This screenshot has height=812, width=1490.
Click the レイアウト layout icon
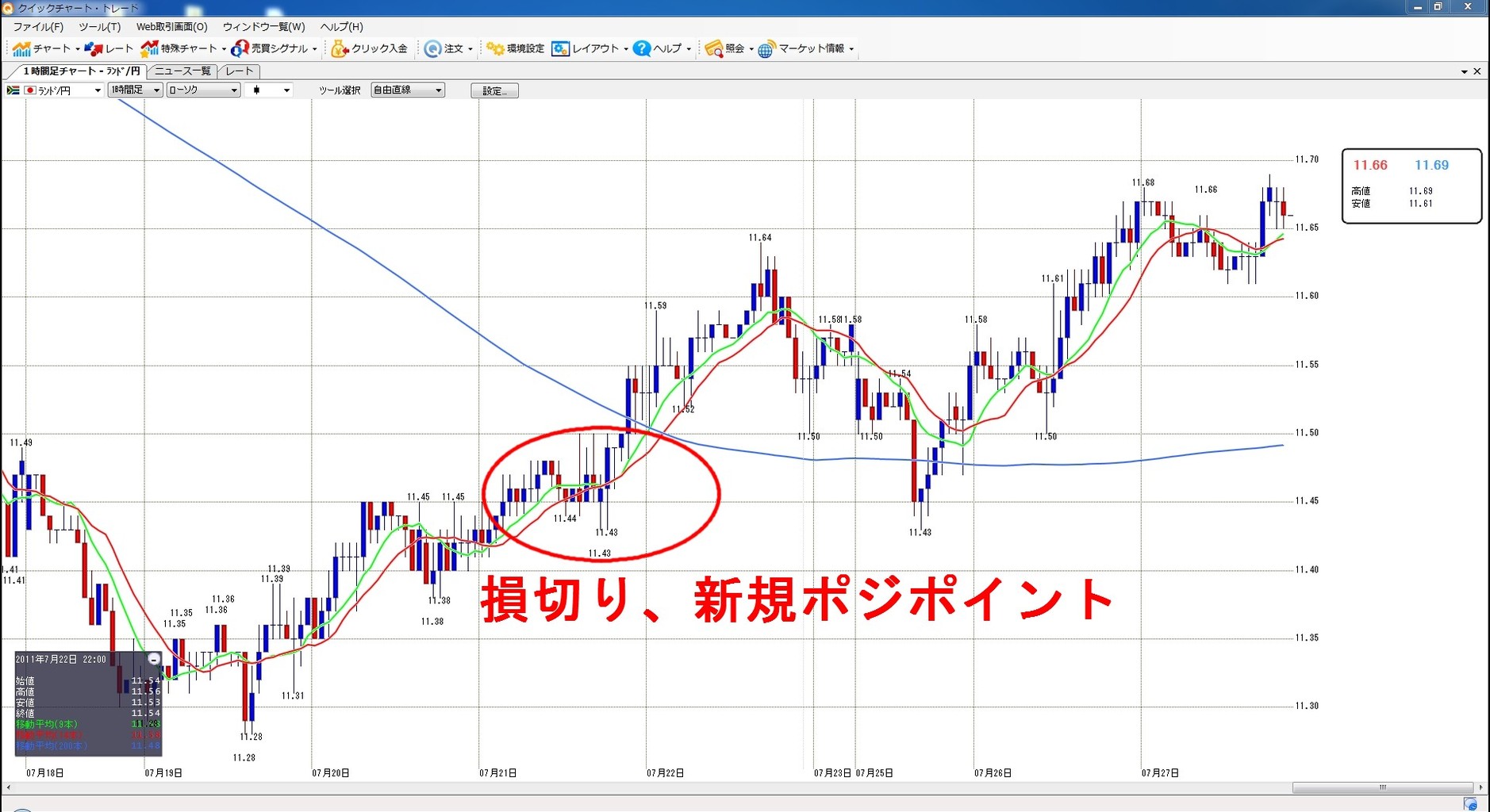coord(560,49)
